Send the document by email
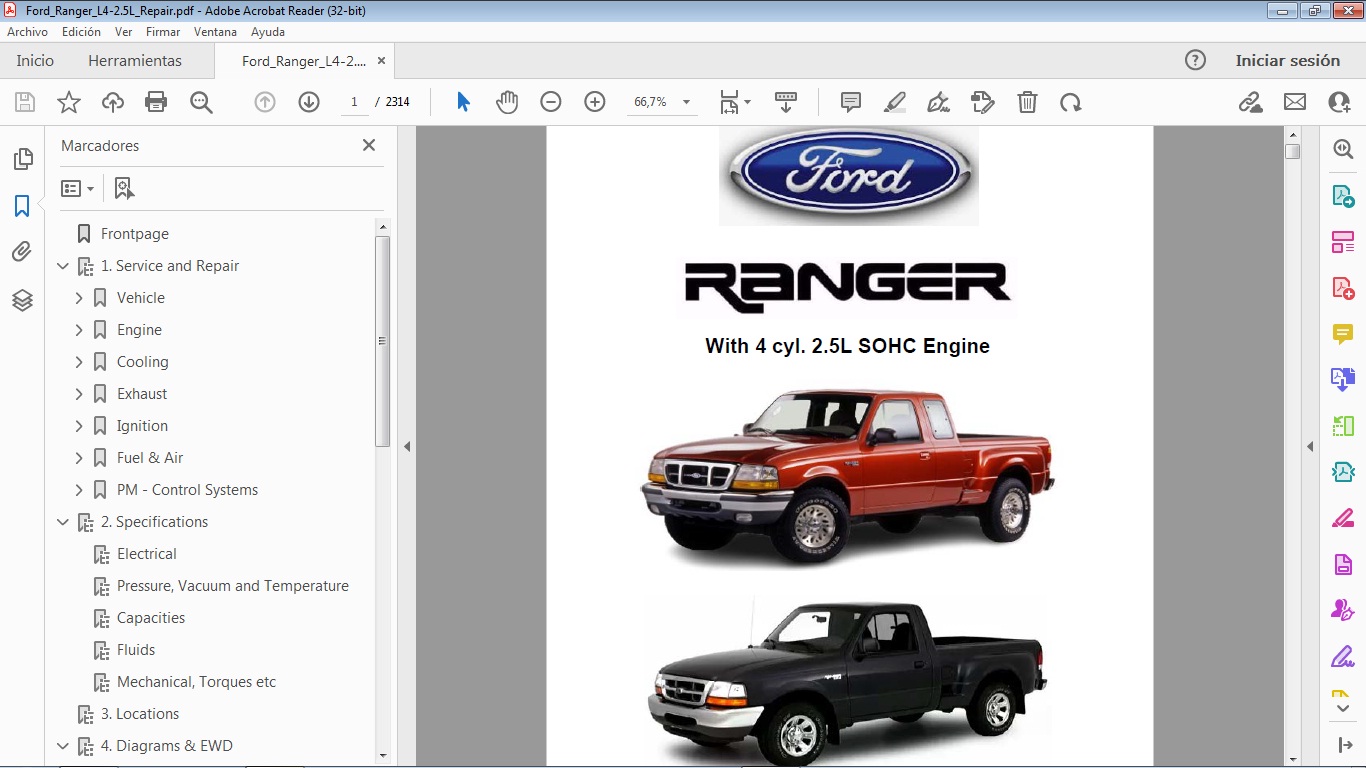Image resolution: width=1366 pixels, height=768 pixels. 1295,101
